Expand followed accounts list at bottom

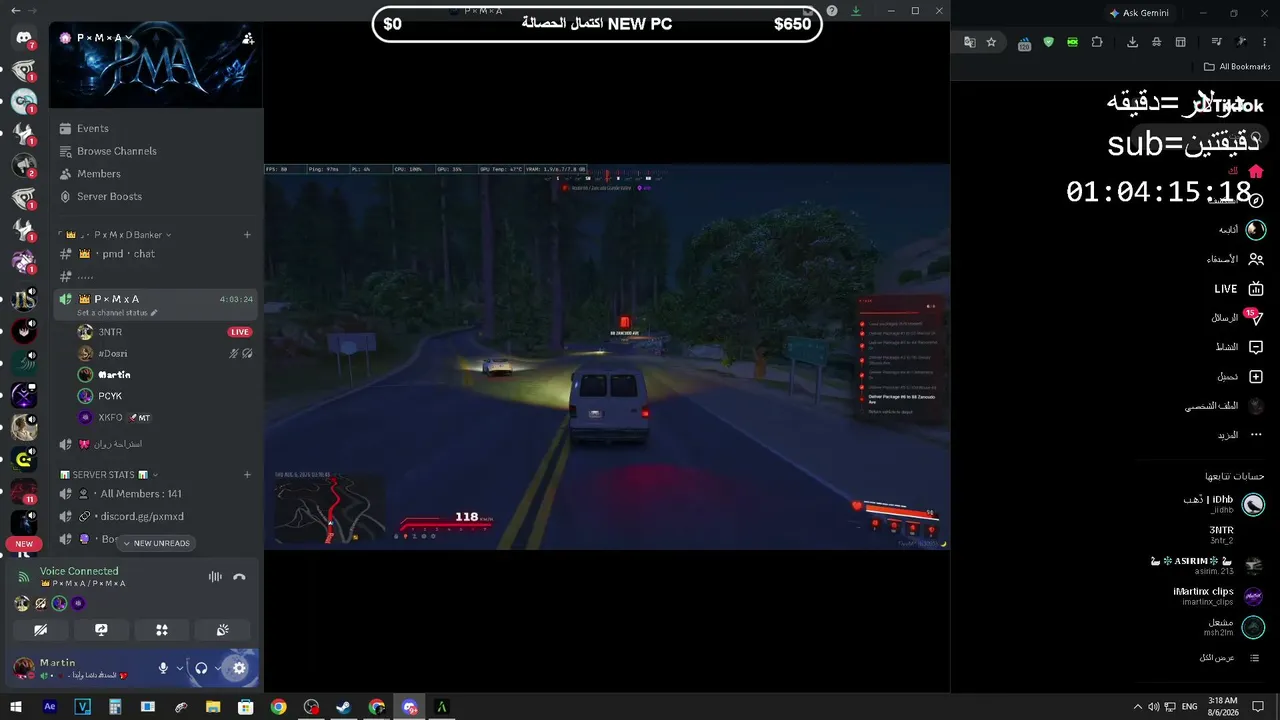click(1229, 658)
